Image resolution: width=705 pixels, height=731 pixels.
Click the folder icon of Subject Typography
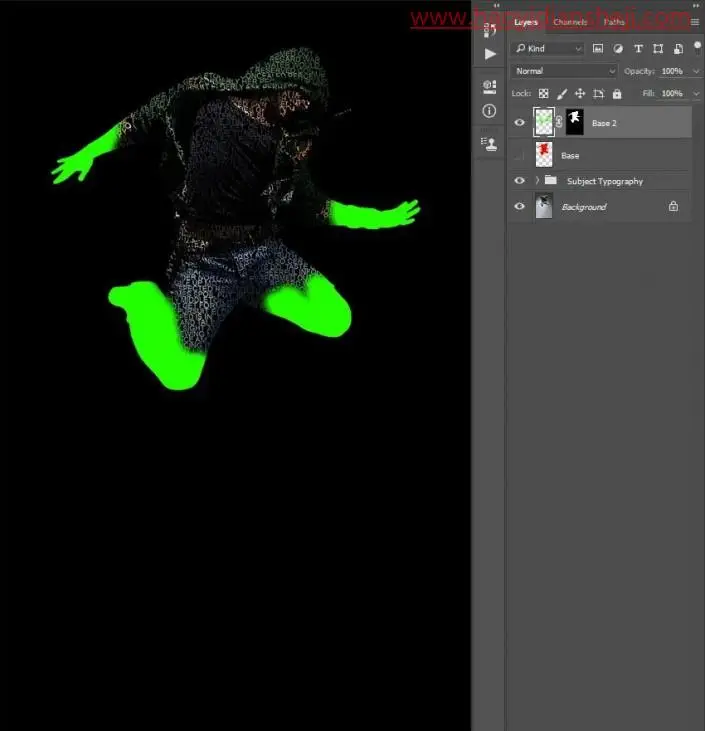(x=551, y=180)
